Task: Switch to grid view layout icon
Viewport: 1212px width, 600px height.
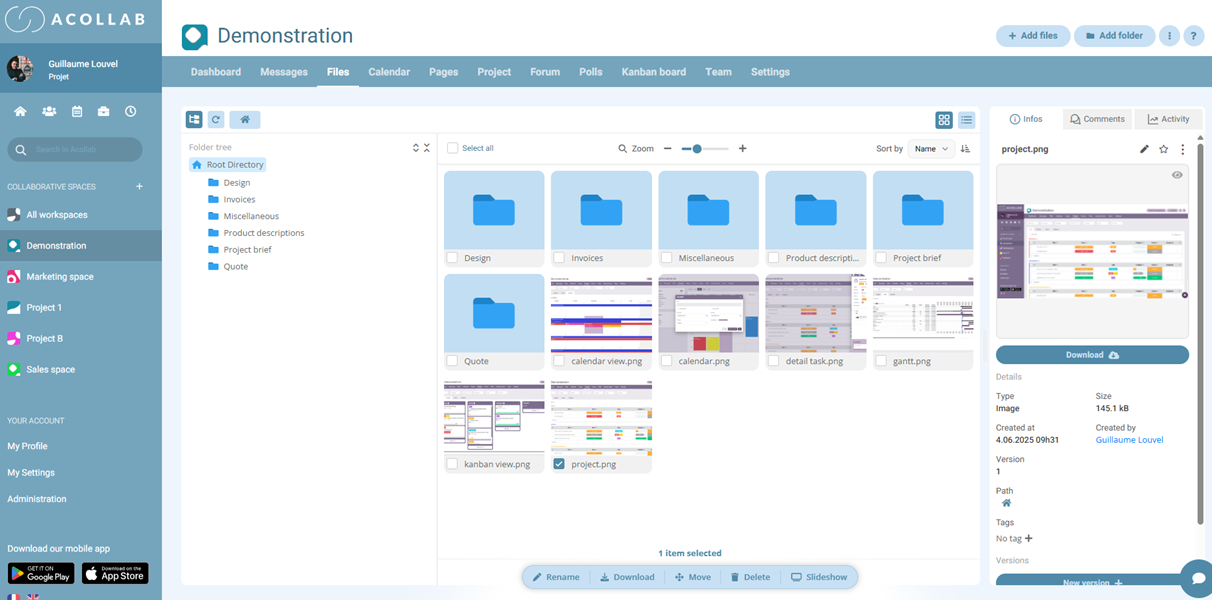Action: pos(944,120)
